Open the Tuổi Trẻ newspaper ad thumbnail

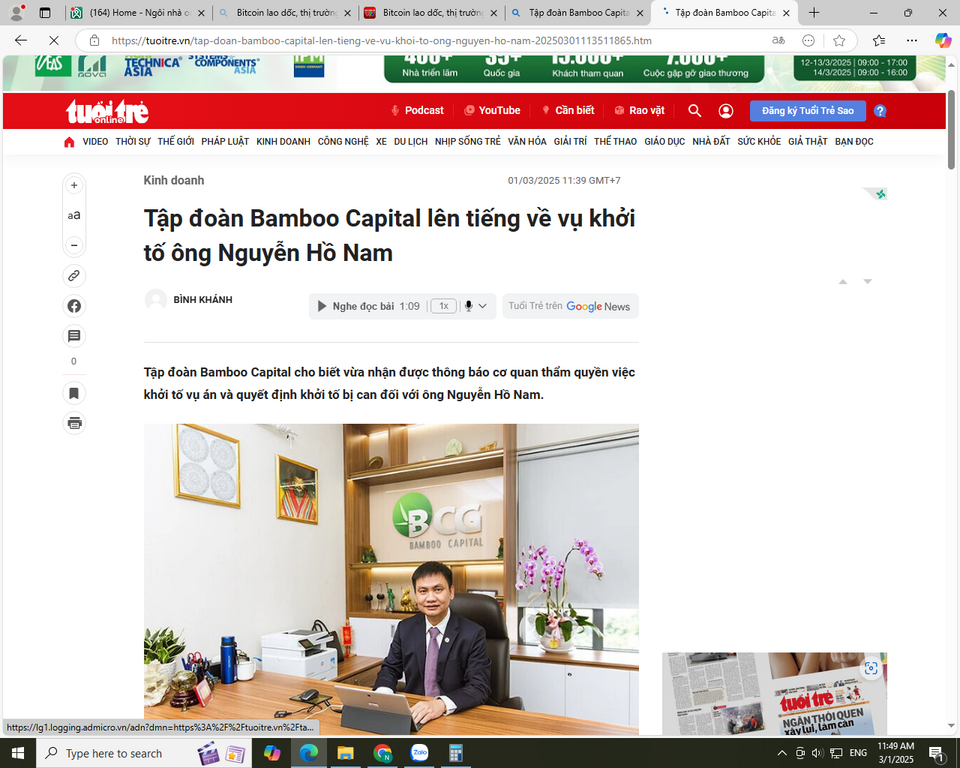click(774, 693)
